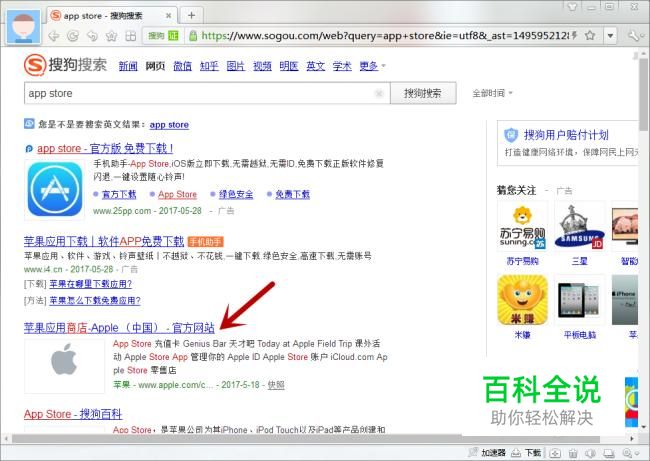Click the undo/restore page arrow icon

(x=92, y=36)
